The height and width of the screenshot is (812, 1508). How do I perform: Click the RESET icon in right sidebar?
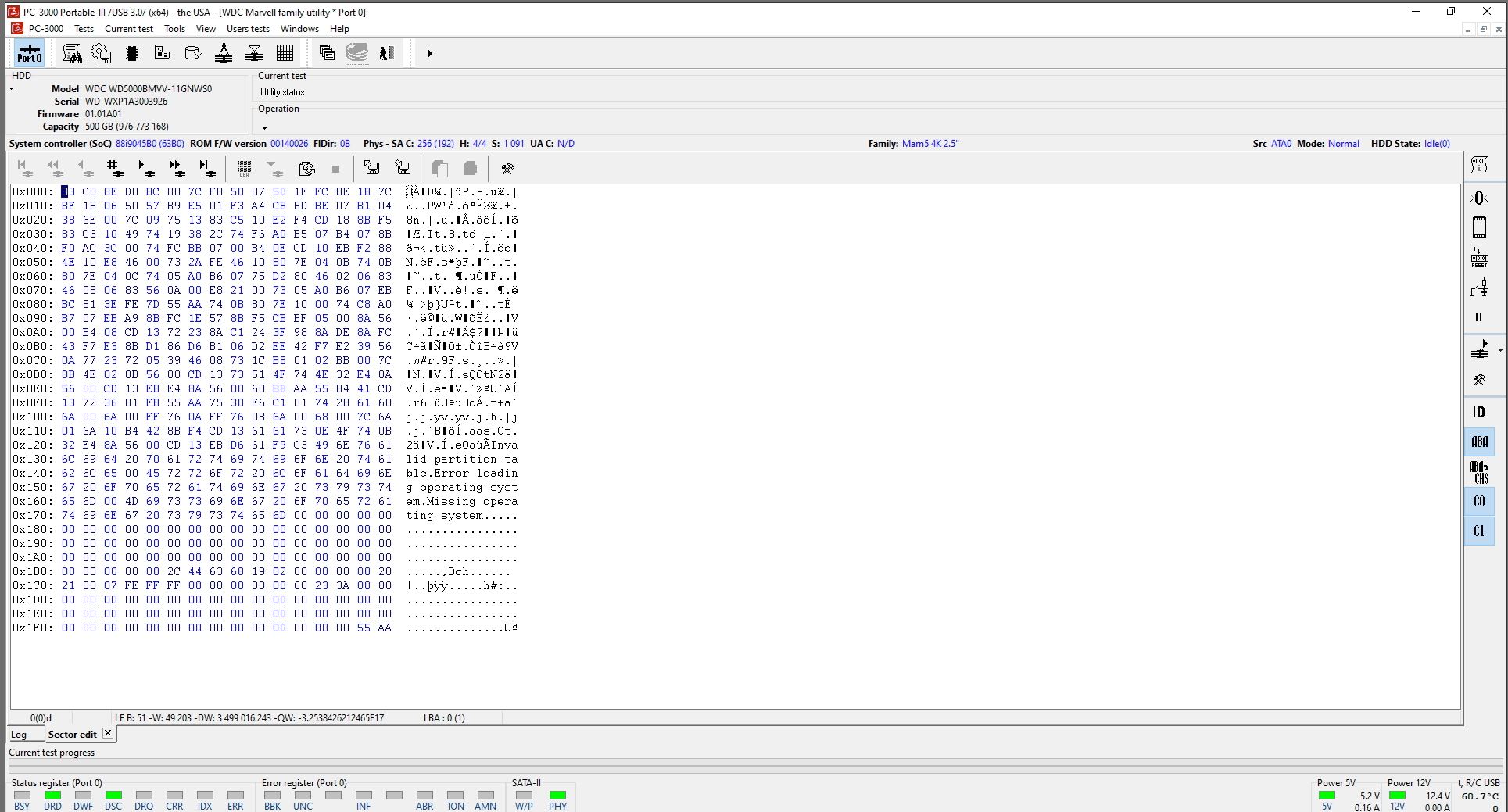tap(1479, 258)
